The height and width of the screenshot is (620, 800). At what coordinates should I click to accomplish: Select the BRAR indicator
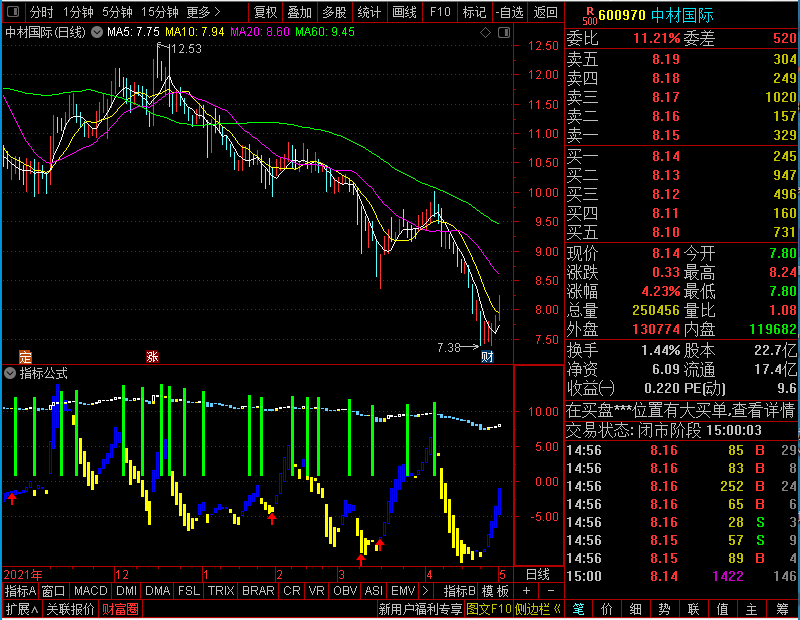point(258,591)
